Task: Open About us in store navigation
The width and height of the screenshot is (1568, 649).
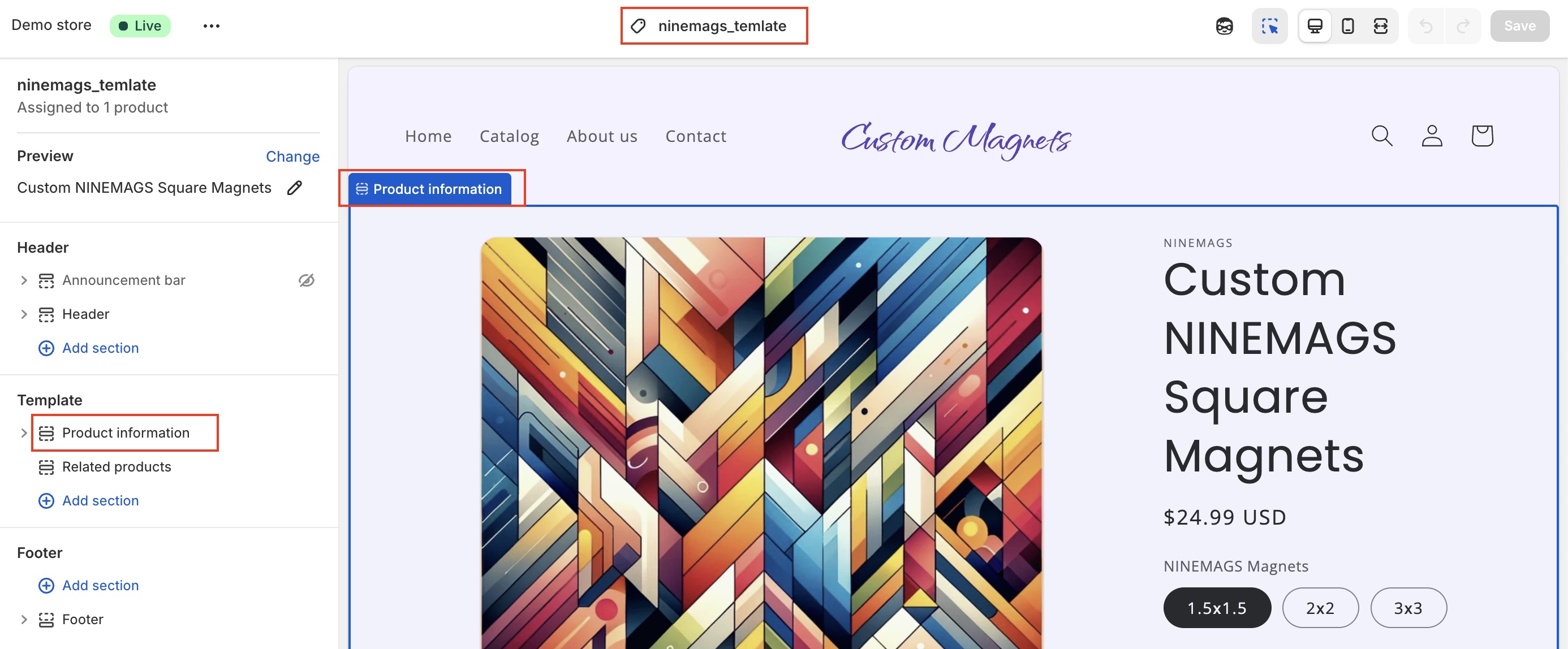Action: 601,136
